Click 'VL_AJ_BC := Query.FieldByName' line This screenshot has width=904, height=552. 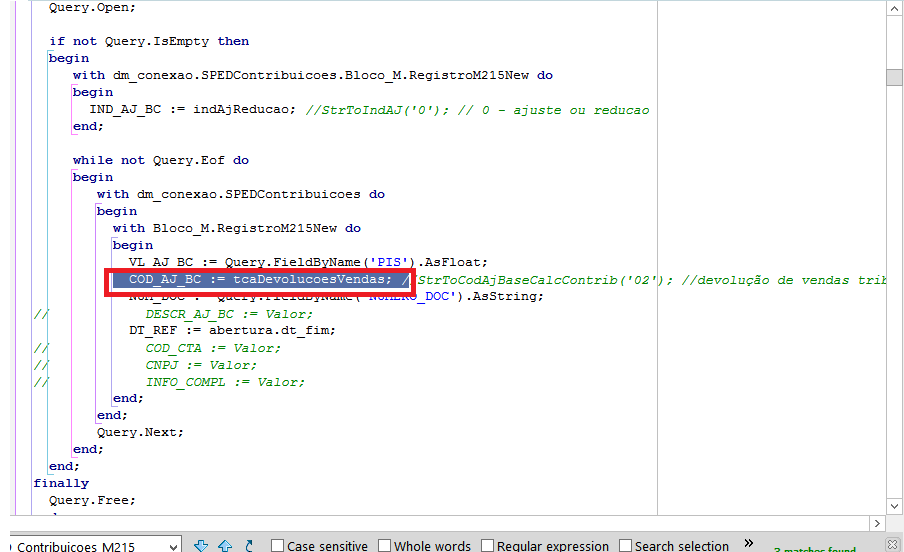308,262
